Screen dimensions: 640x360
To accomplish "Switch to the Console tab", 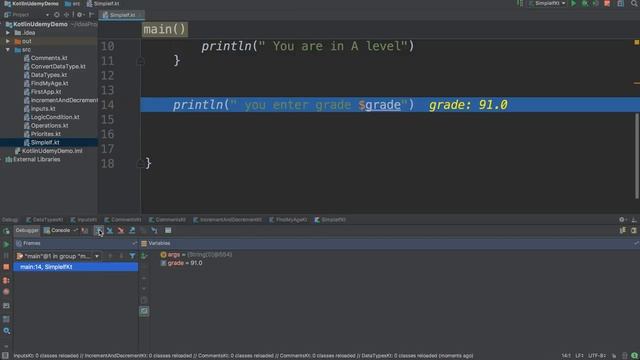I will [57, 231].
